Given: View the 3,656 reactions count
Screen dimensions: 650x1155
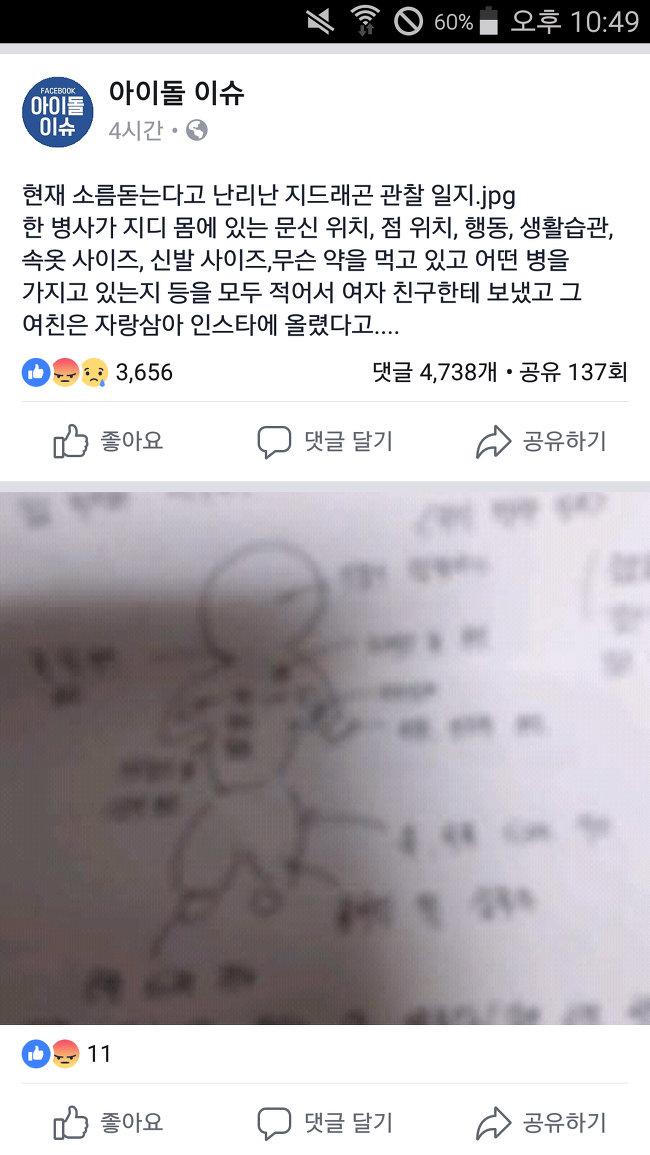Looking at the screenshot, I should pos(144,373).
